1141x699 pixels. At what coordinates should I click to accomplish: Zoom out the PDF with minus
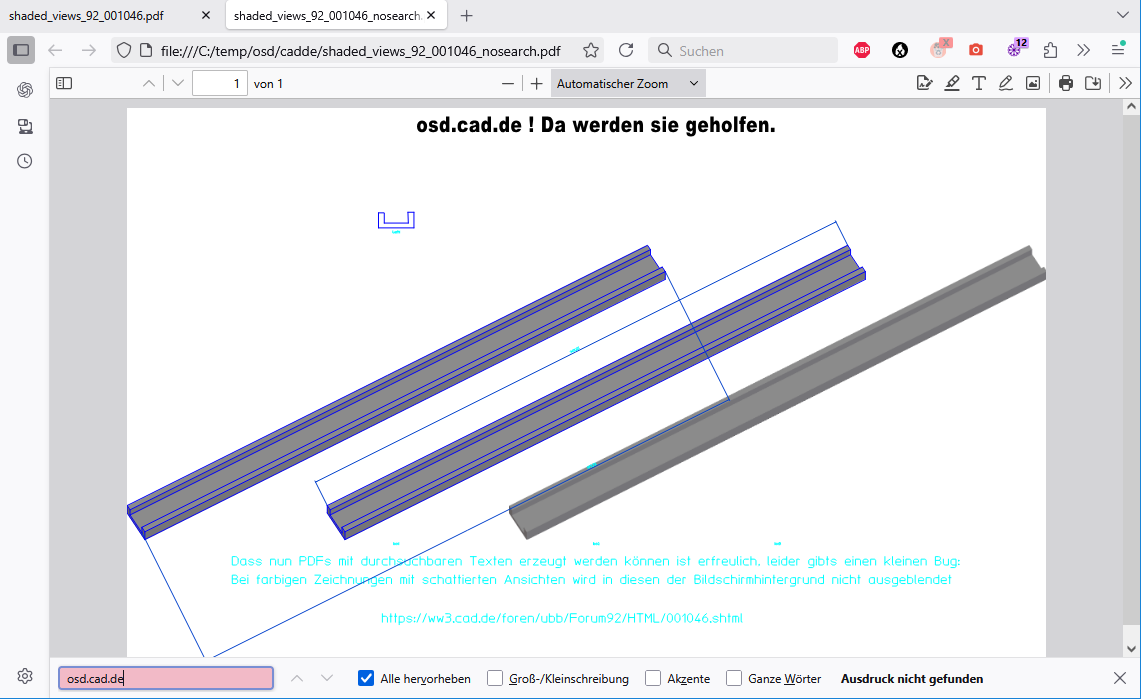(508, 84)
